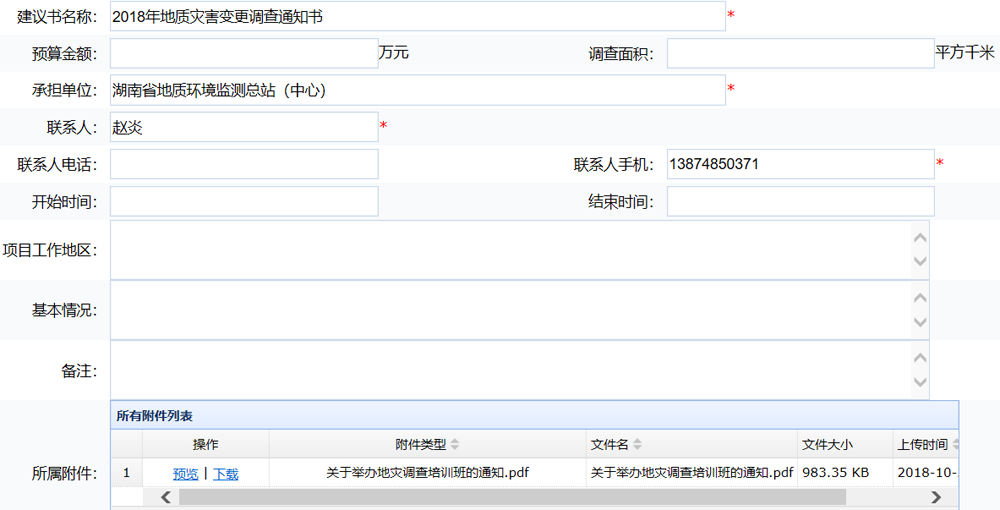The width and height of the screenshot is (1000, 510).
Task: Select the 开始时间 date field
Action: [x=244, y=202]
